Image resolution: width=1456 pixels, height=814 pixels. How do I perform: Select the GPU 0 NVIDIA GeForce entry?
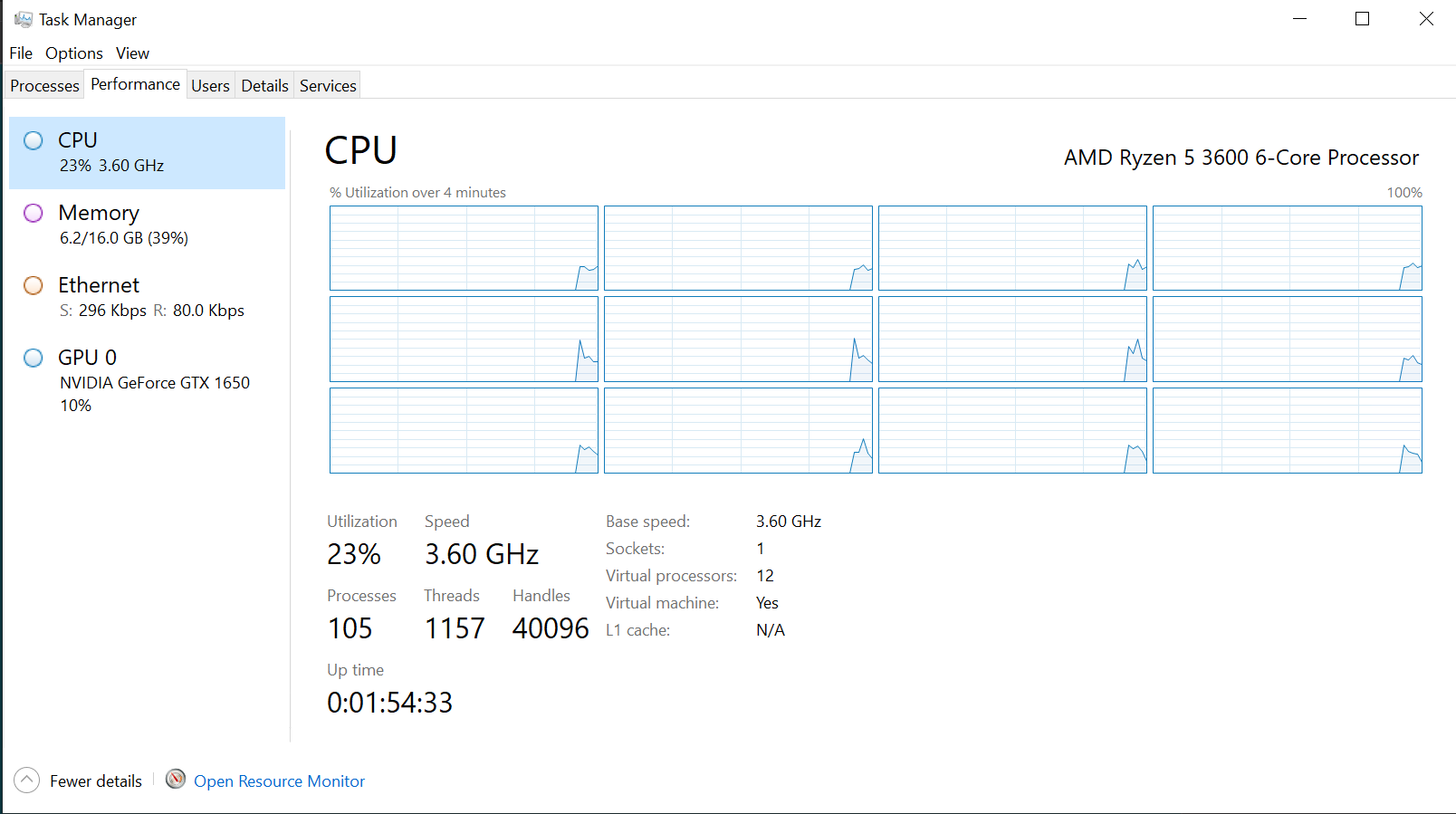point(147,380)
